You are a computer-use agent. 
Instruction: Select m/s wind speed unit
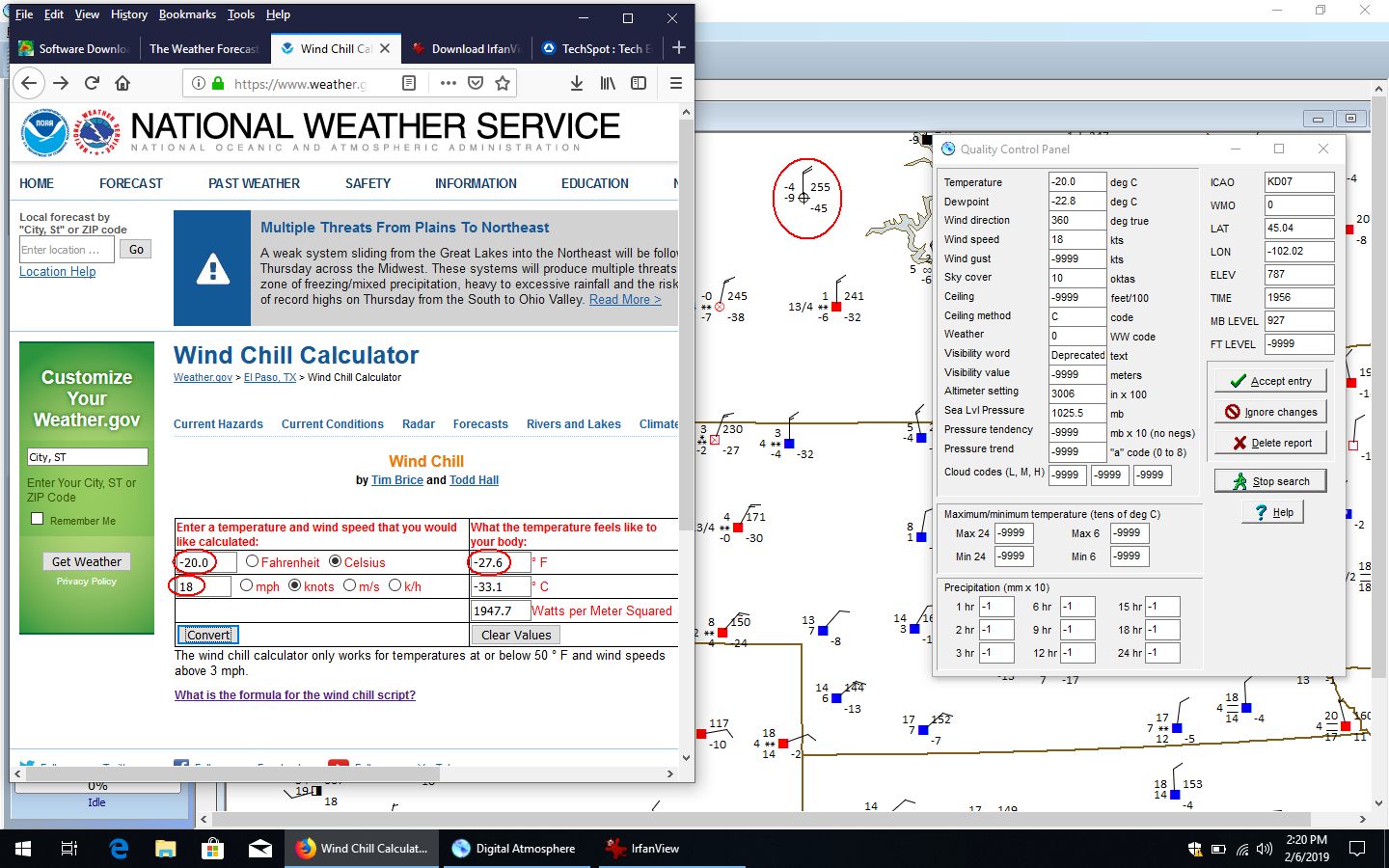pos(349,585)
